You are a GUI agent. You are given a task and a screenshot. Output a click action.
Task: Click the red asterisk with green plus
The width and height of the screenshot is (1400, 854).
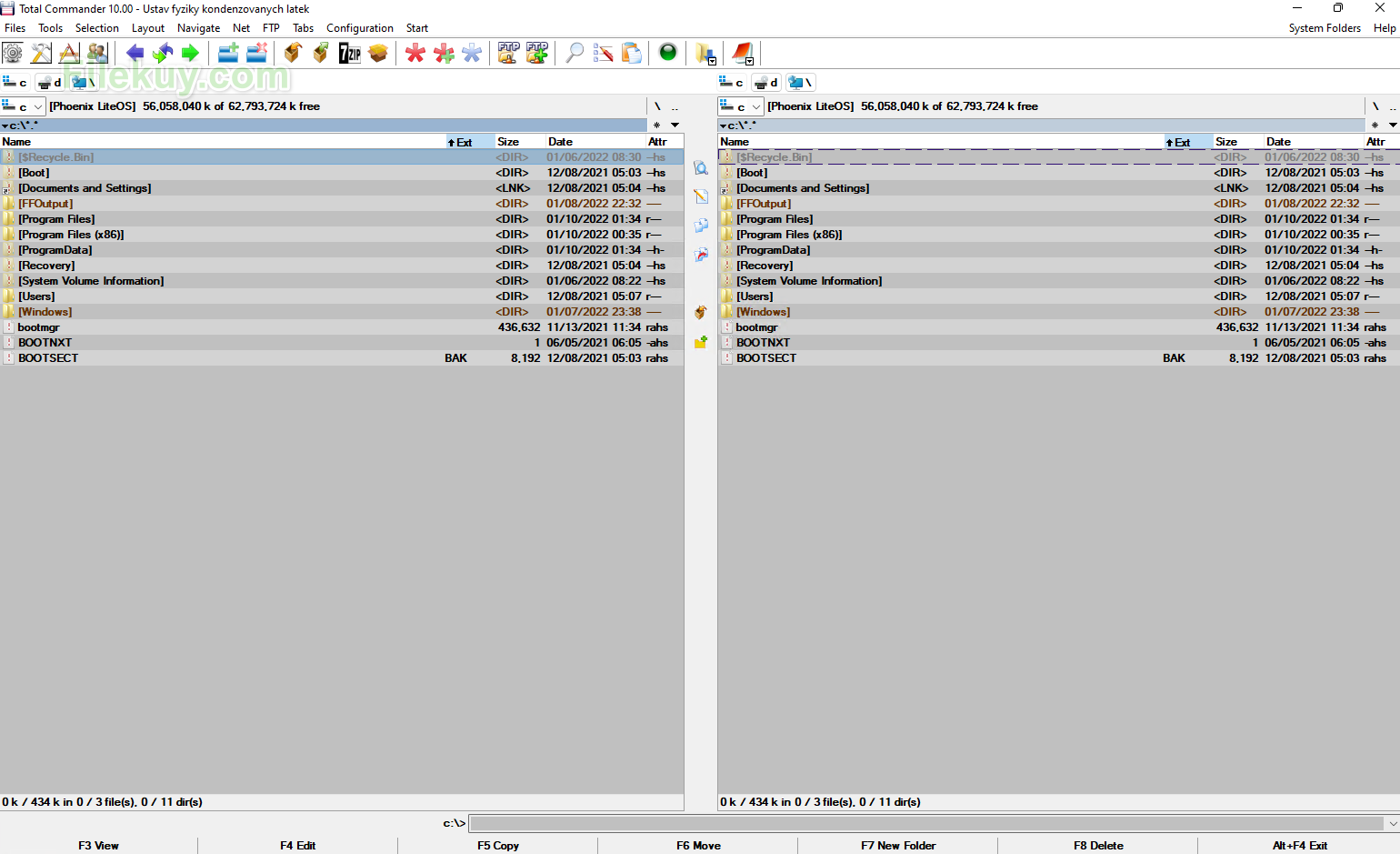coord(444,53)
